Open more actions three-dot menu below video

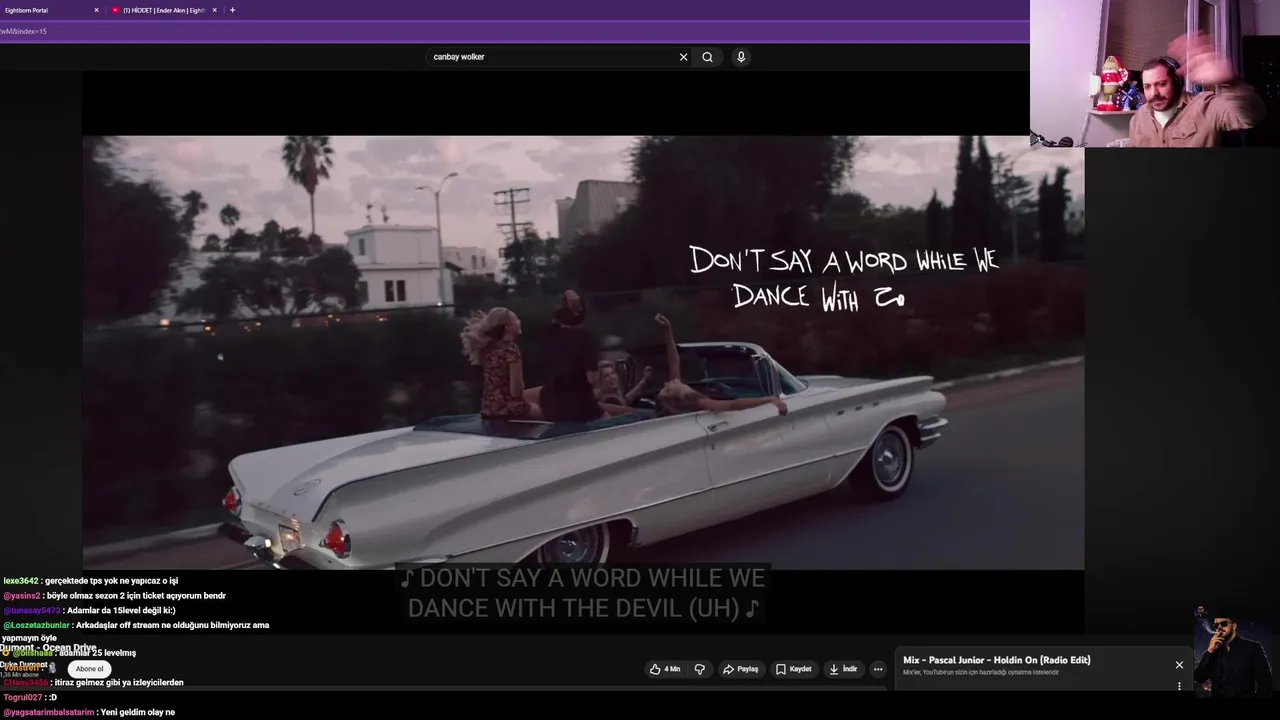[878, 669]
